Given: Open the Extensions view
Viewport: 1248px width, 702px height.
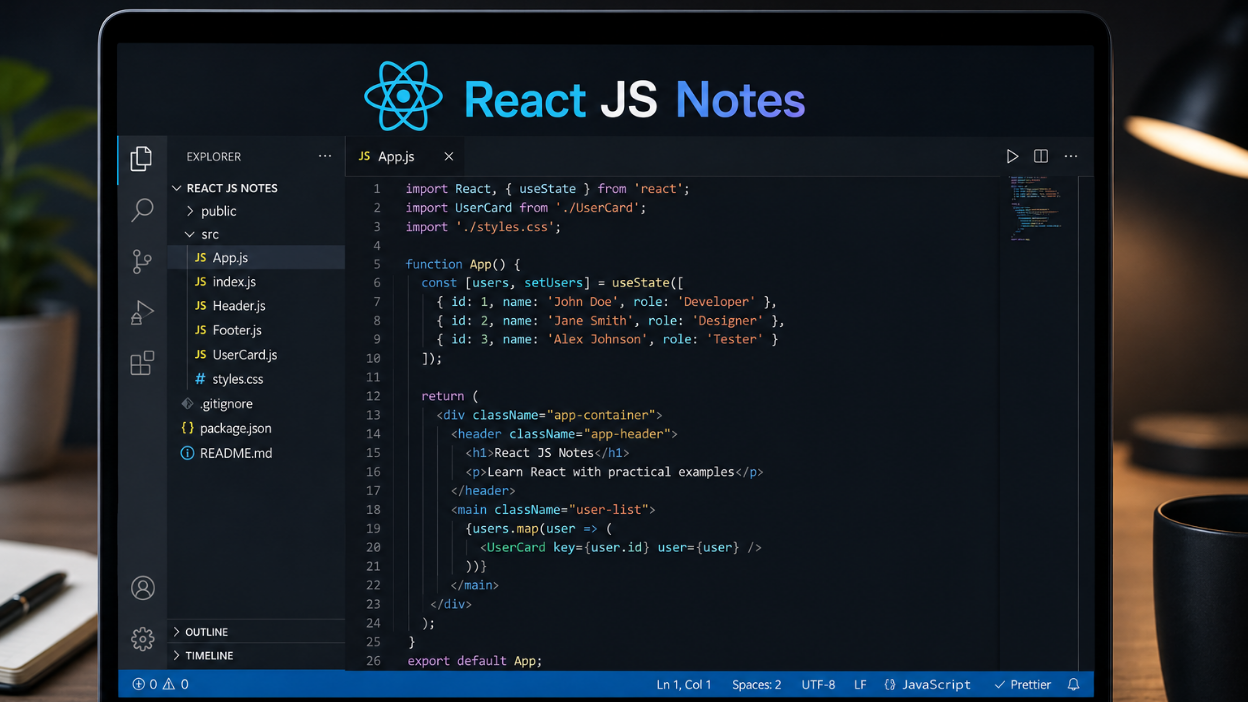Looking at the screenshot, I should (142, 363).
